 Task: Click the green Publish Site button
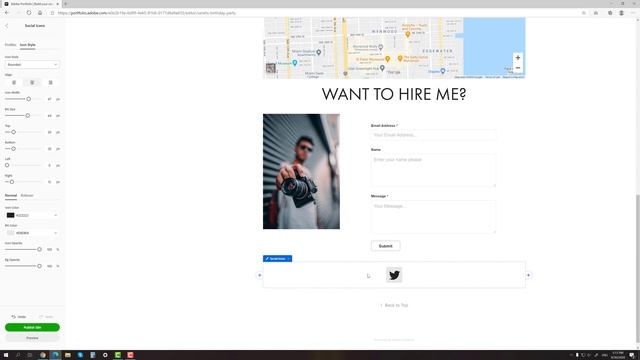32,327
